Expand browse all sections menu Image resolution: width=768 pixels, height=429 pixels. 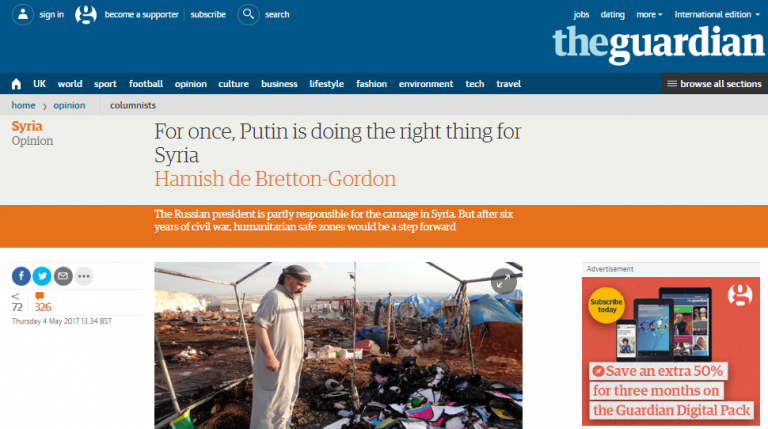[715, 84]
